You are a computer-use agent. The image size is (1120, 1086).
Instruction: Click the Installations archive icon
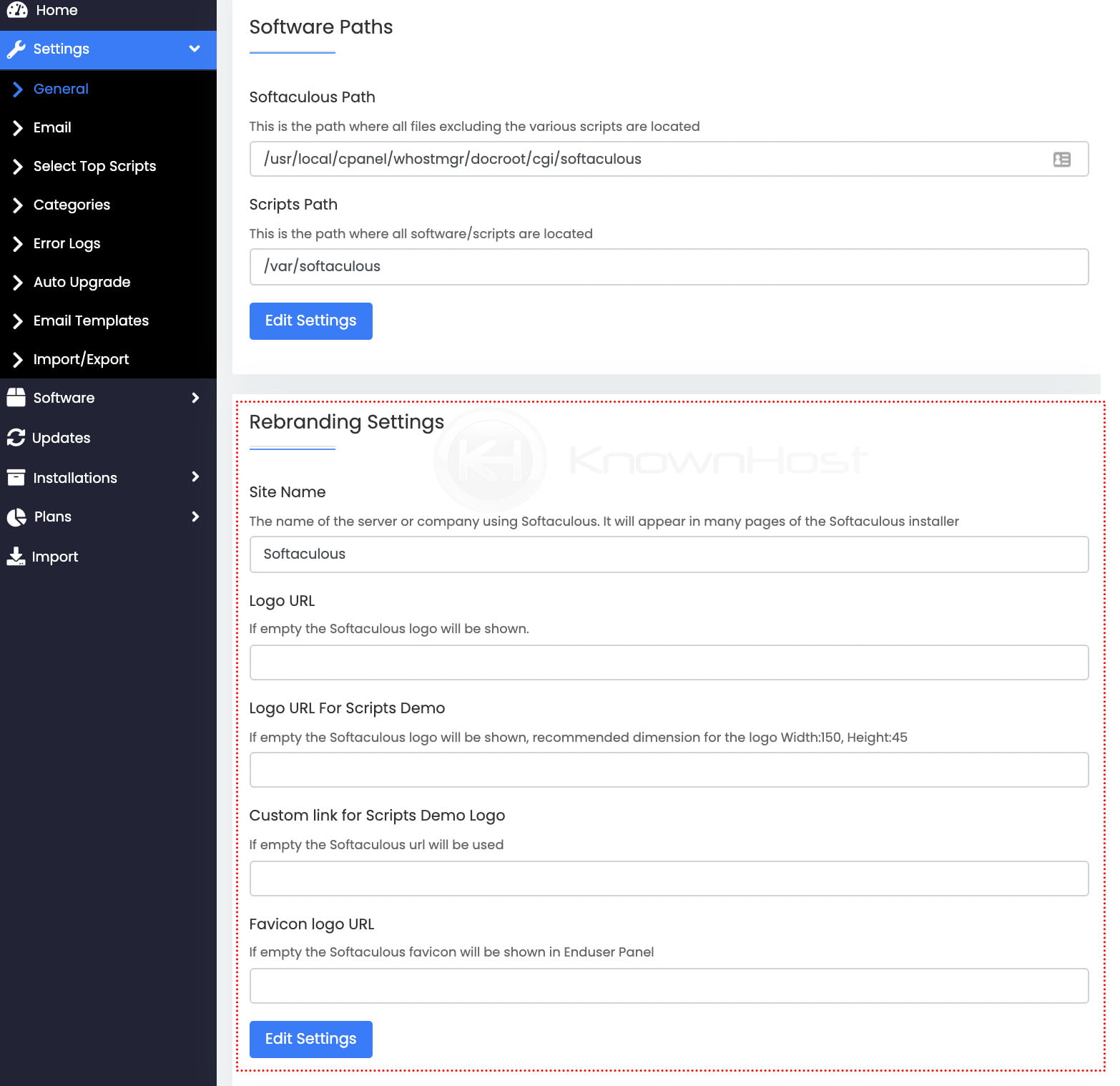(x=16, y=478)
